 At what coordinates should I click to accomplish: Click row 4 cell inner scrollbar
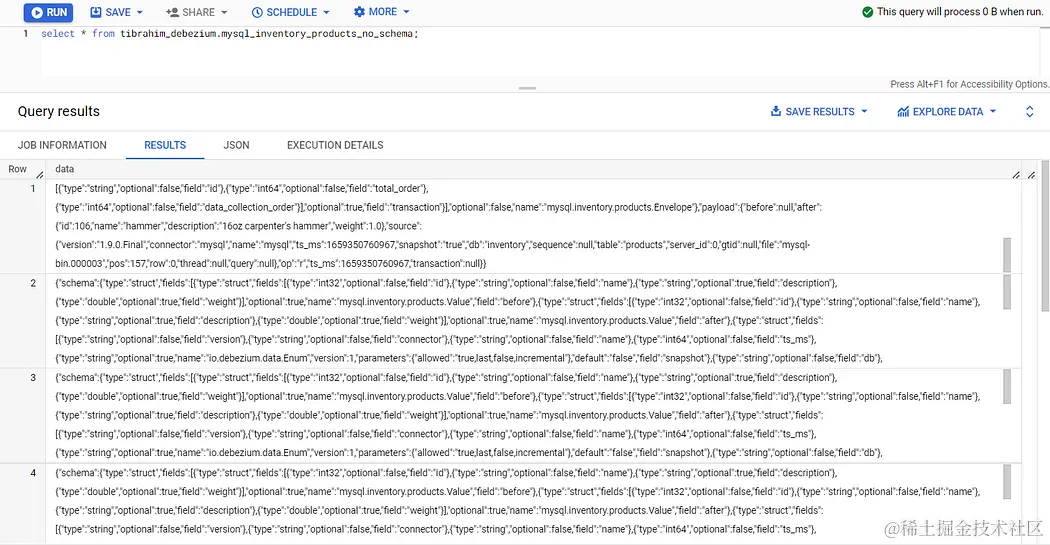coord(1007,481)
